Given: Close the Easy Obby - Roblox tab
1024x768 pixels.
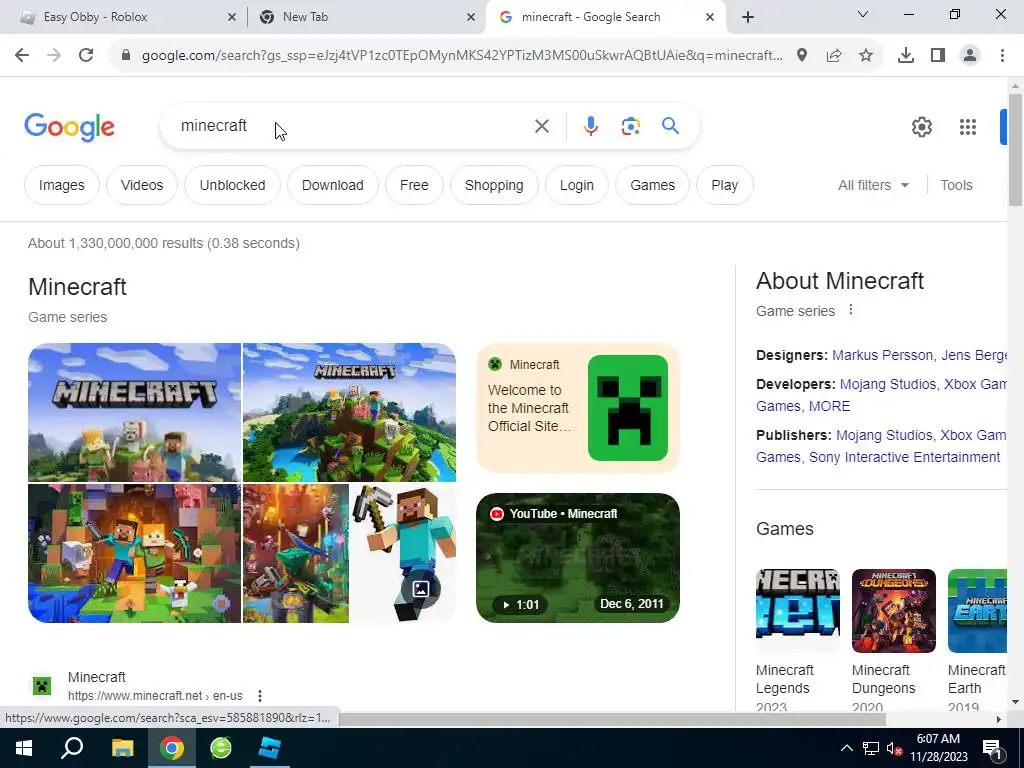Looking at the screenshot, I should click(x=232, y=18).
